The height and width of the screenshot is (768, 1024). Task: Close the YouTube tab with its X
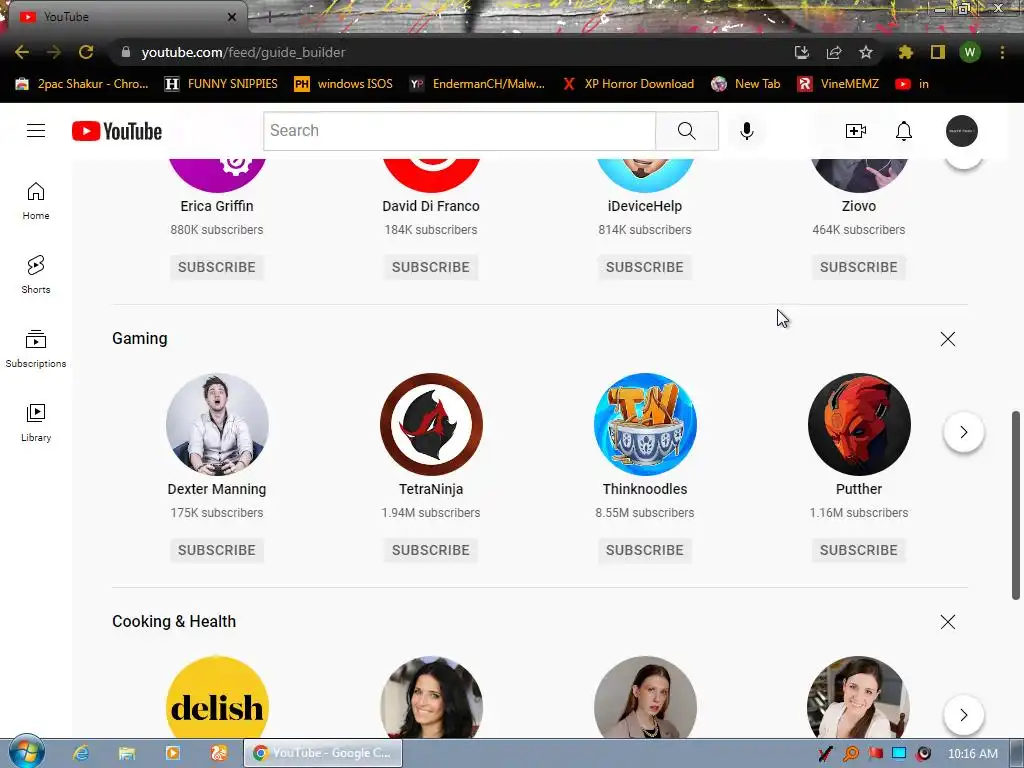231,17
